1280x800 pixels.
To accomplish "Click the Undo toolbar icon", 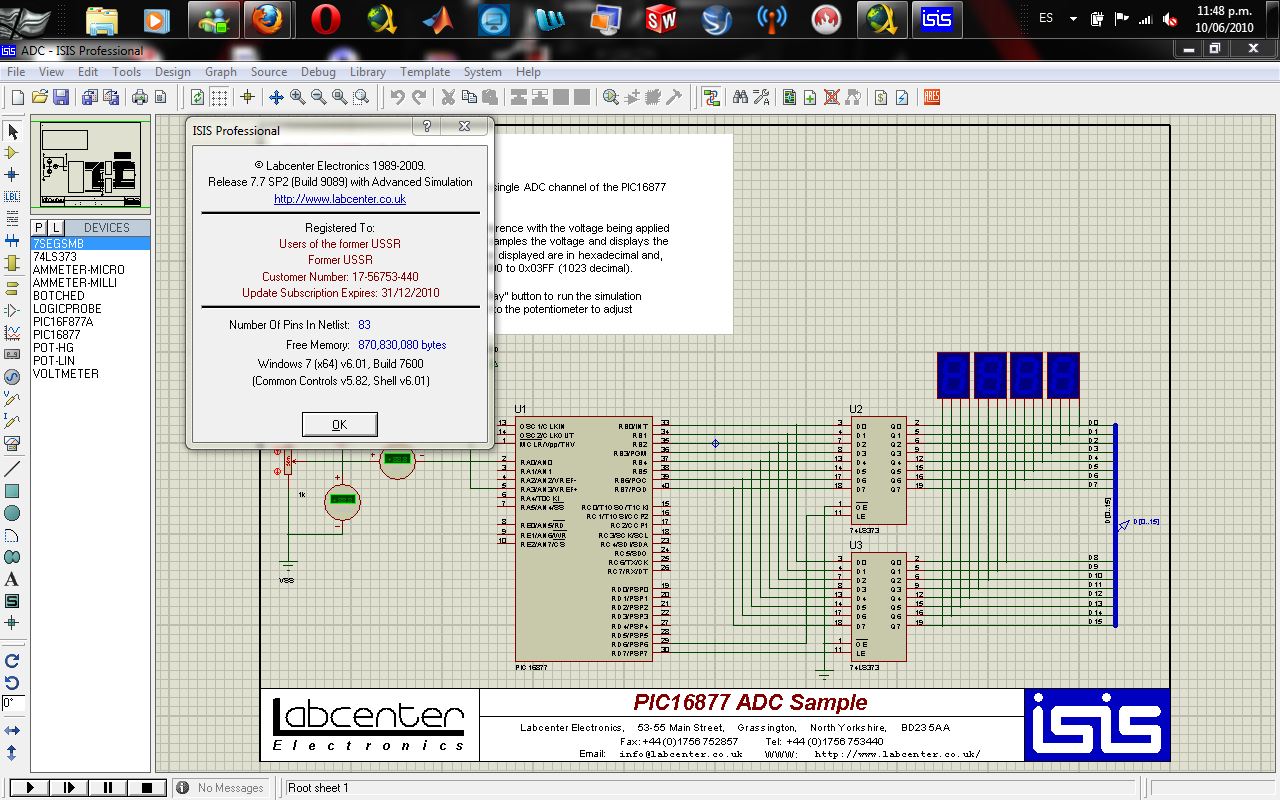I will (x=398, y=97).
